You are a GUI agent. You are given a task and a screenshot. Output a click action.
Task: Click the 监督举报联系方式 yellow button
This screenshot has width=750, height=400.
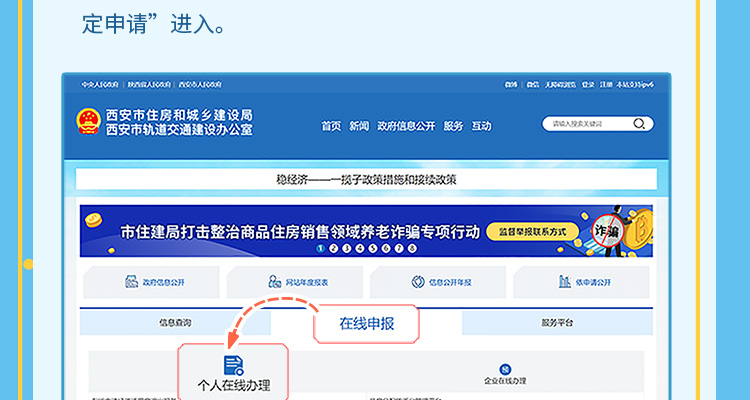point(532,232)
